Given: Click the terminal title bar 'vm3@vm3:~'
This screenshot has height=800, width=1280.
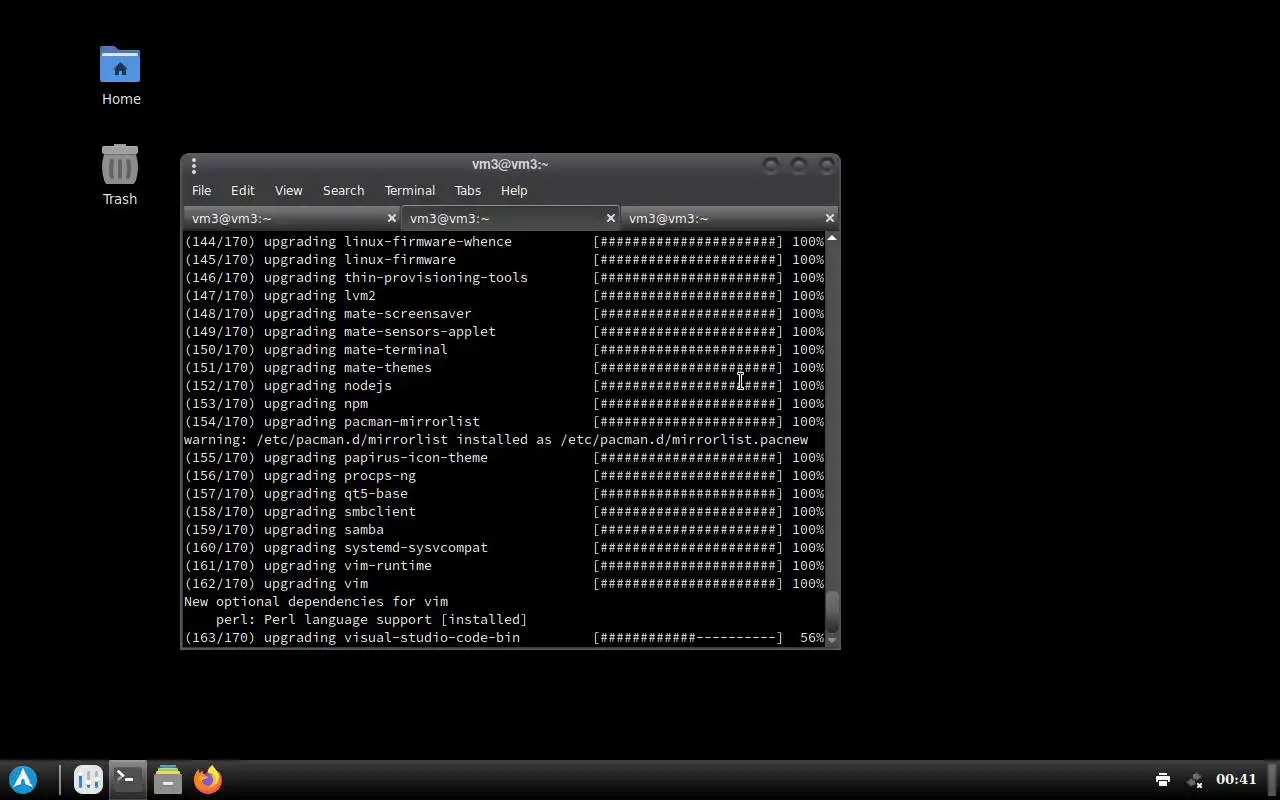Looking at the screenshot, I should (x=510, y=165).
